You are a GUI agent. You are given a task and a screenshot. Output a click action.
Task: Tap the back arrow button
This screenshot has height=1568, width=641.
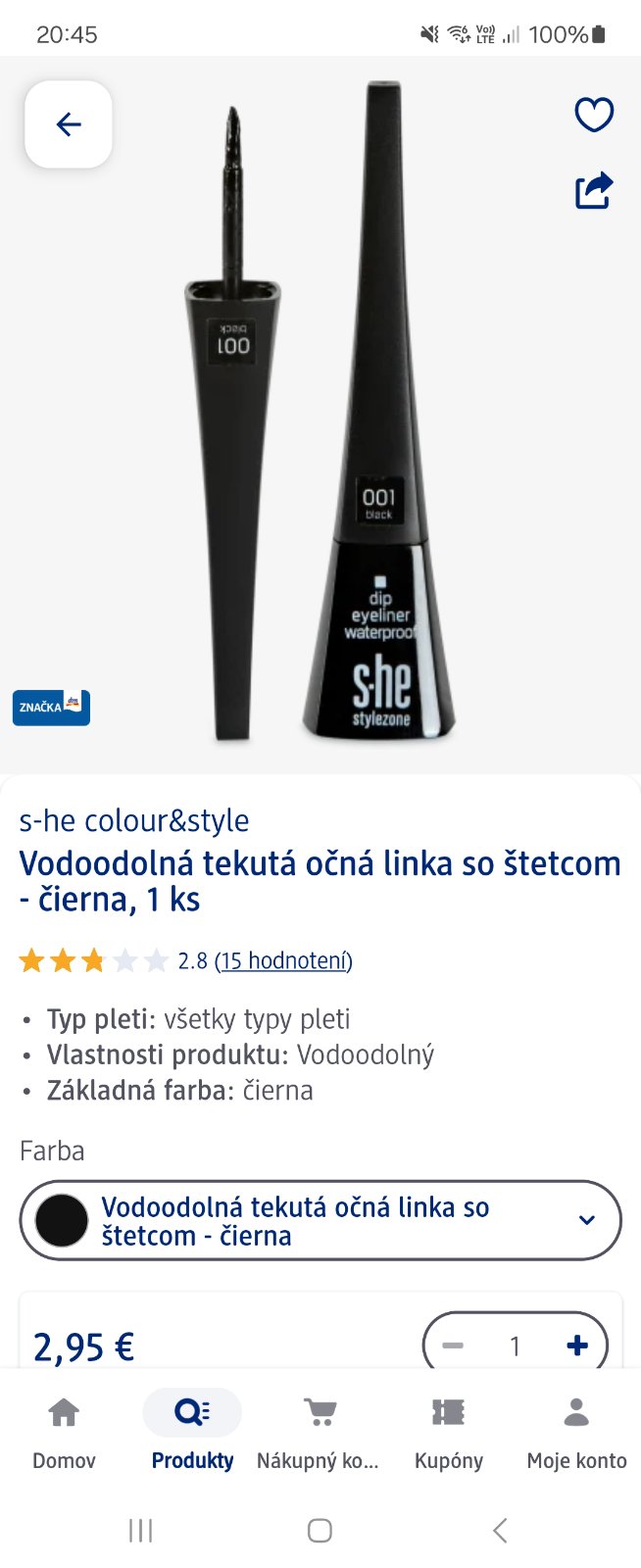point(69,124)
